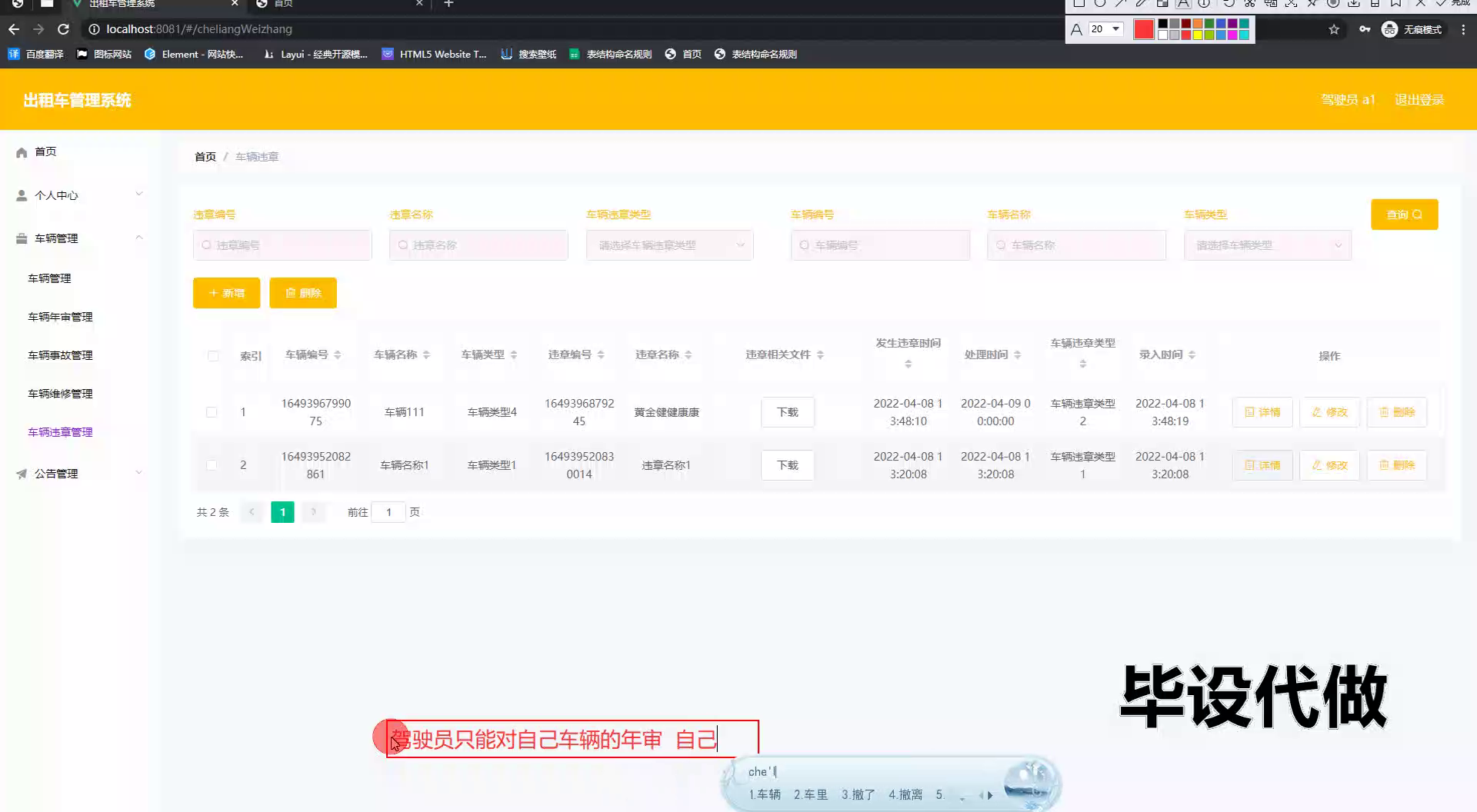The width and height of the screenshot is (1477, 812).
Task: Reload the page with the refresh icon
Action: 64,29
